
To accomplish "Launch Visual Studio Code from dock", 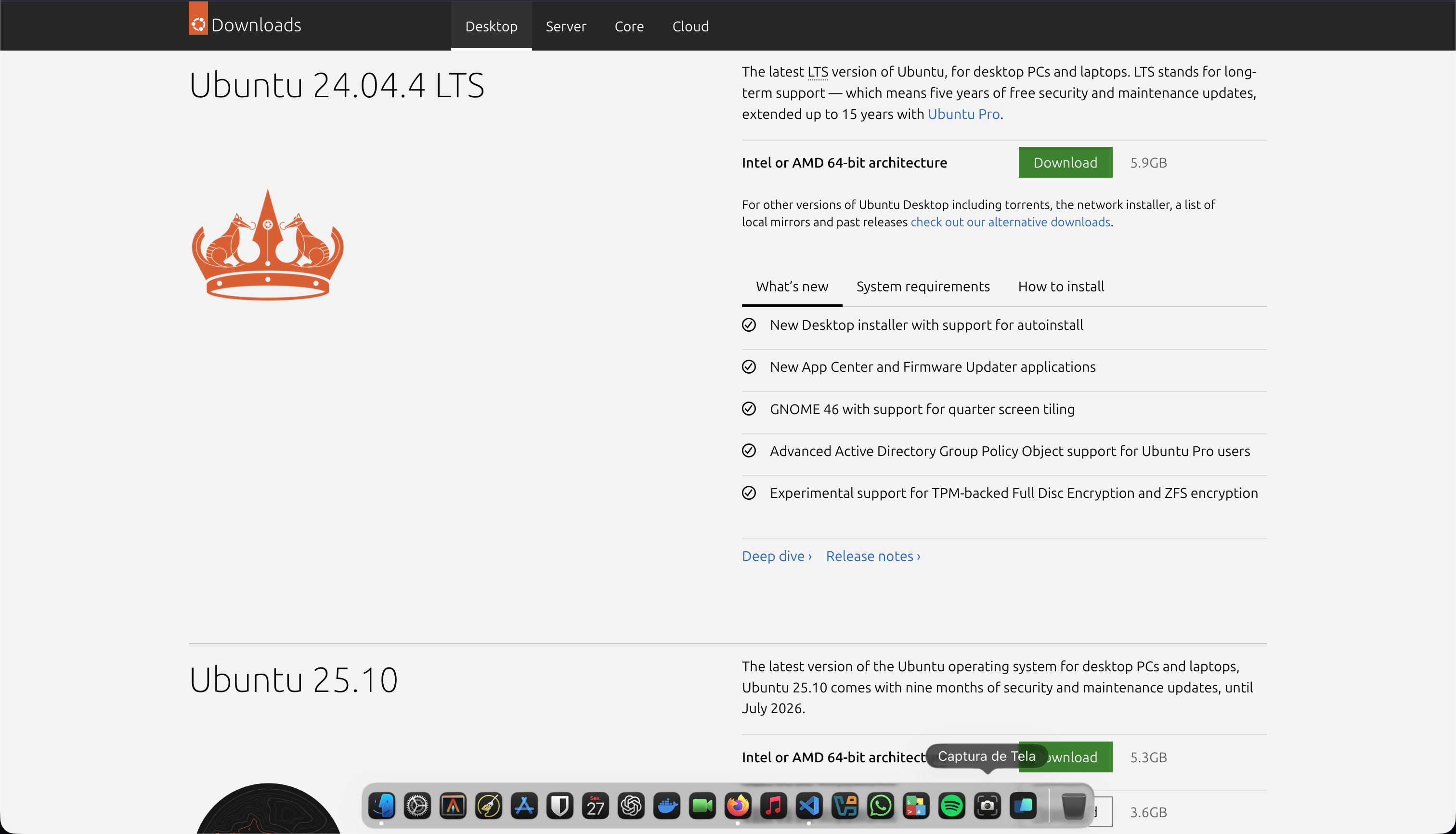I will (x=809, y=806).
